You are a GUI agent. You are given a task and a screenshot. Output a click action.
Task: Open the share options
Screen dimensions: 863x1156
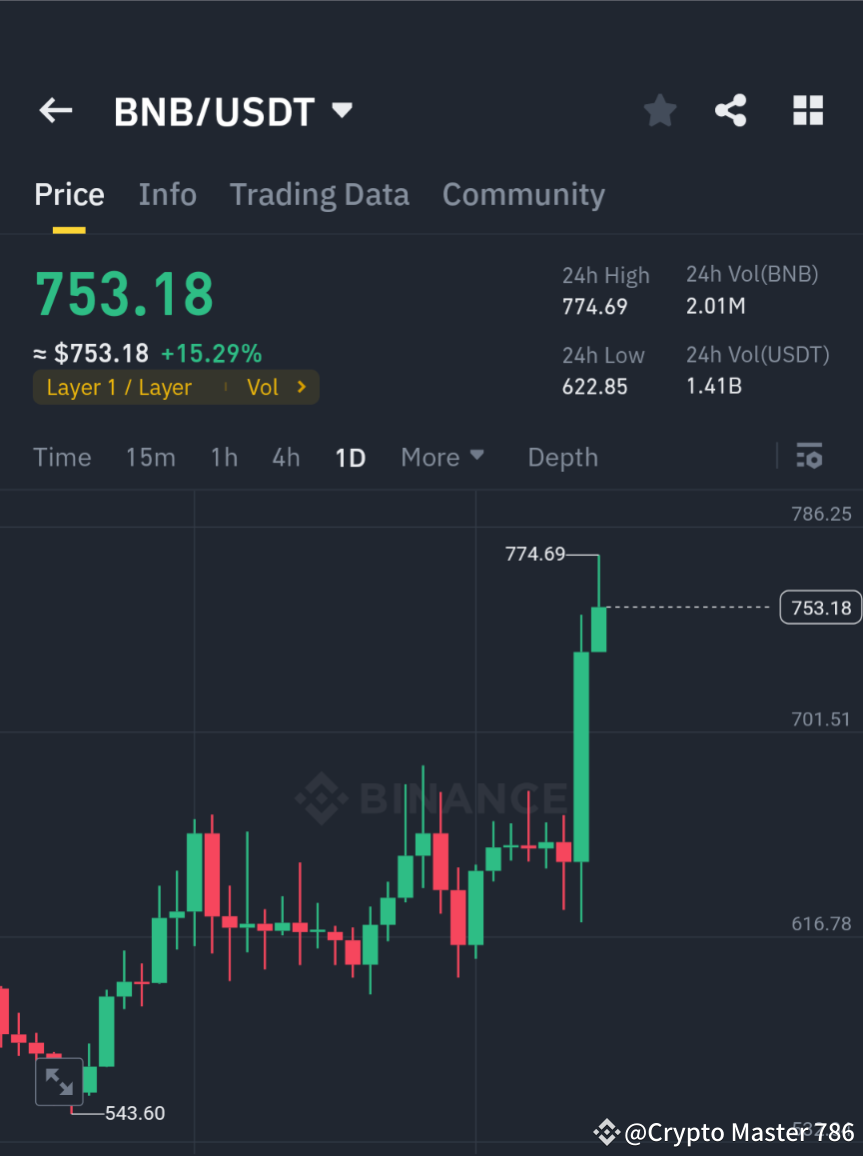click(731, 110)
